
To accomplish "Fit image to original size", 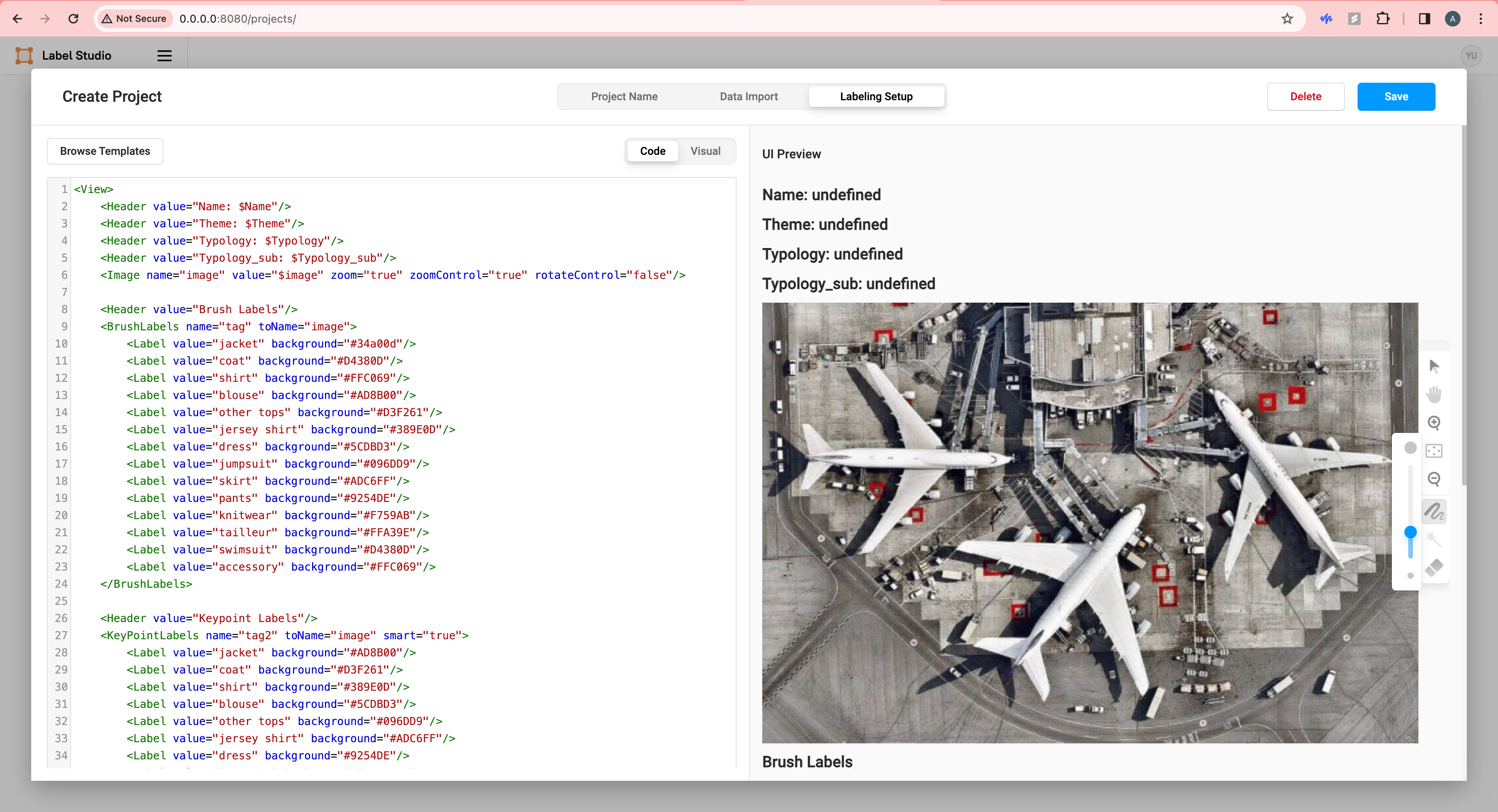I will pyautogui.click(x=1434, y=450).
